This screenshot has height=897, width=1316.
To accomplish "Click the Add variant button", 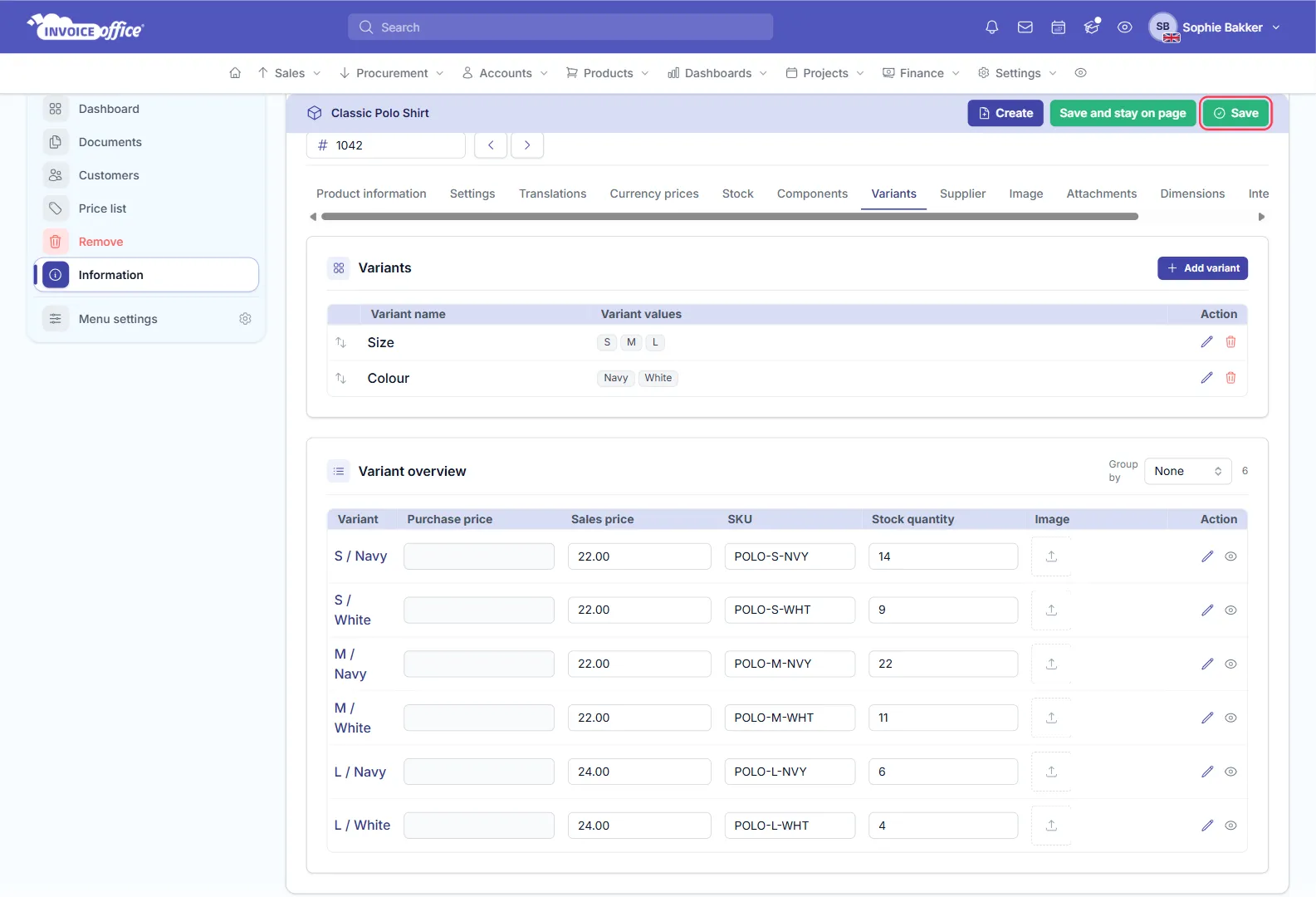I will coord(1202,268).
